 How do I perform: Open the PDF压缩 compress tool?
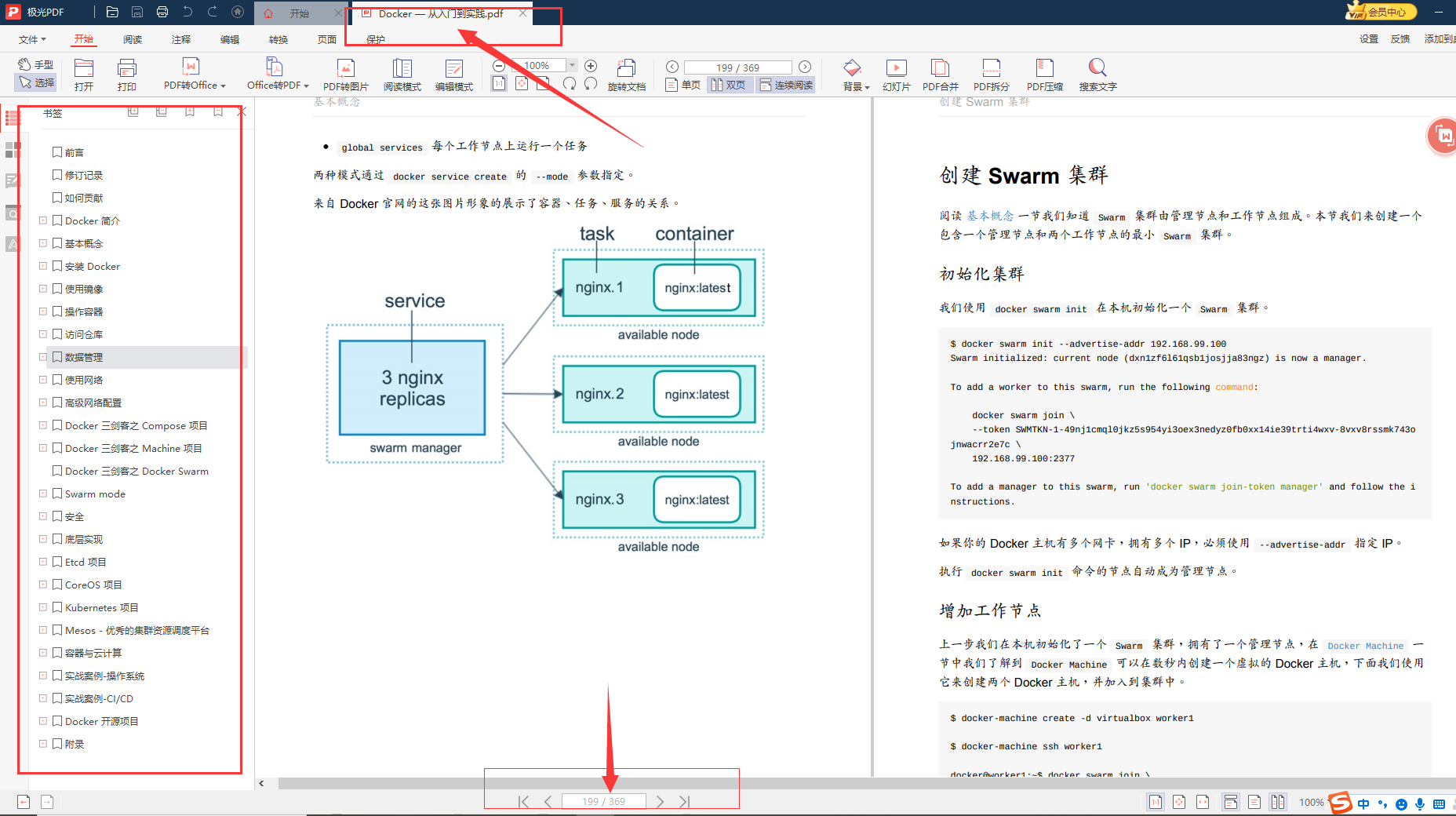click(1045, 75)
